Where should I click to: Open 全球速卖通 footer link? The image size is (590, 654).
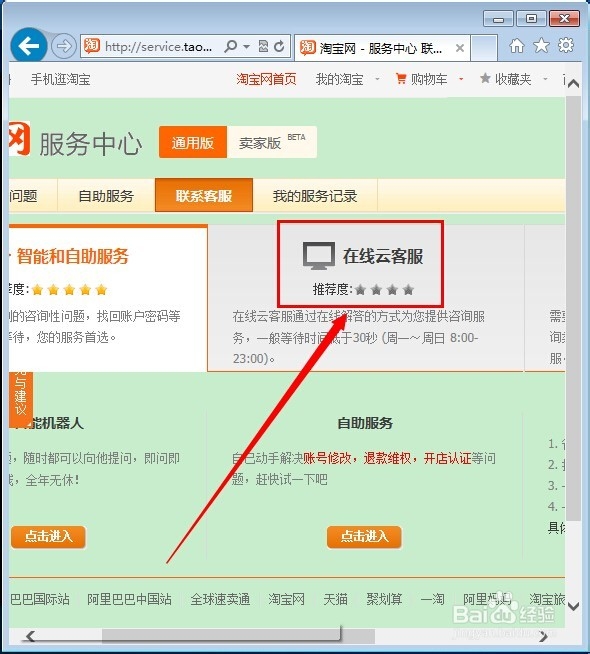click(220, 599)
